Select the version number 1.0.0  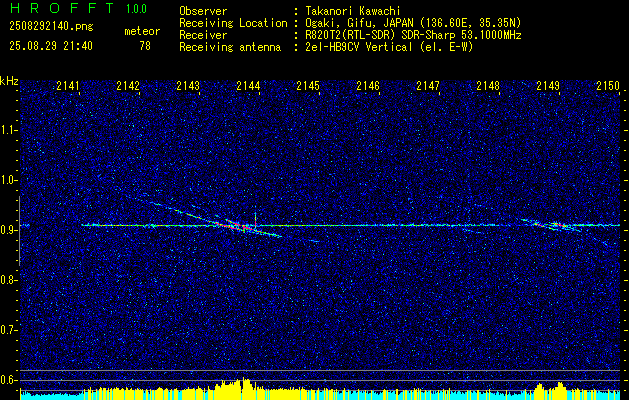pyautogui.click(x=136, y=9)
